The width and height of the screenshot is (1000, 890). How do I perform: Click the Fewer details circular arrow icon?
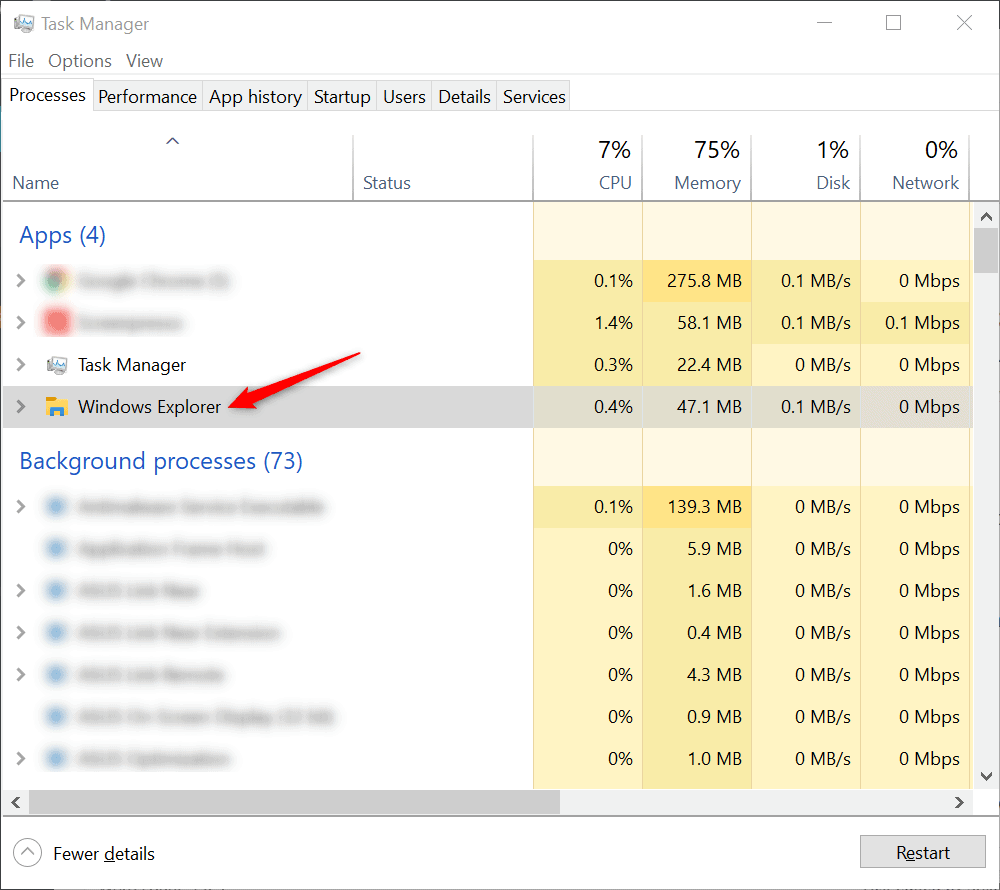pos(27,853)
